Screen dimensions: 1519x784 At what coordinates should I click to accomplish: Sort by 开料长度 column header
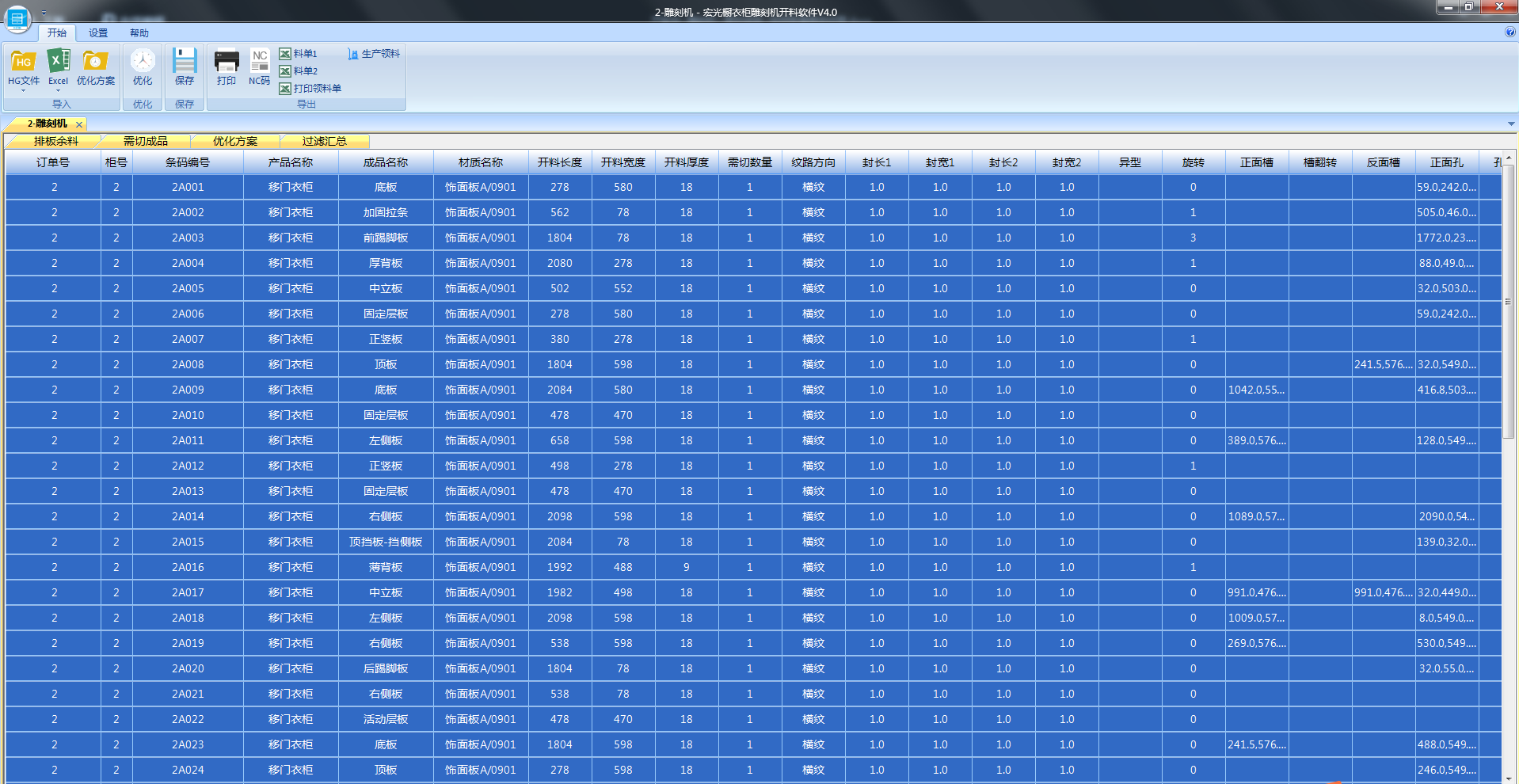(560, 162)
